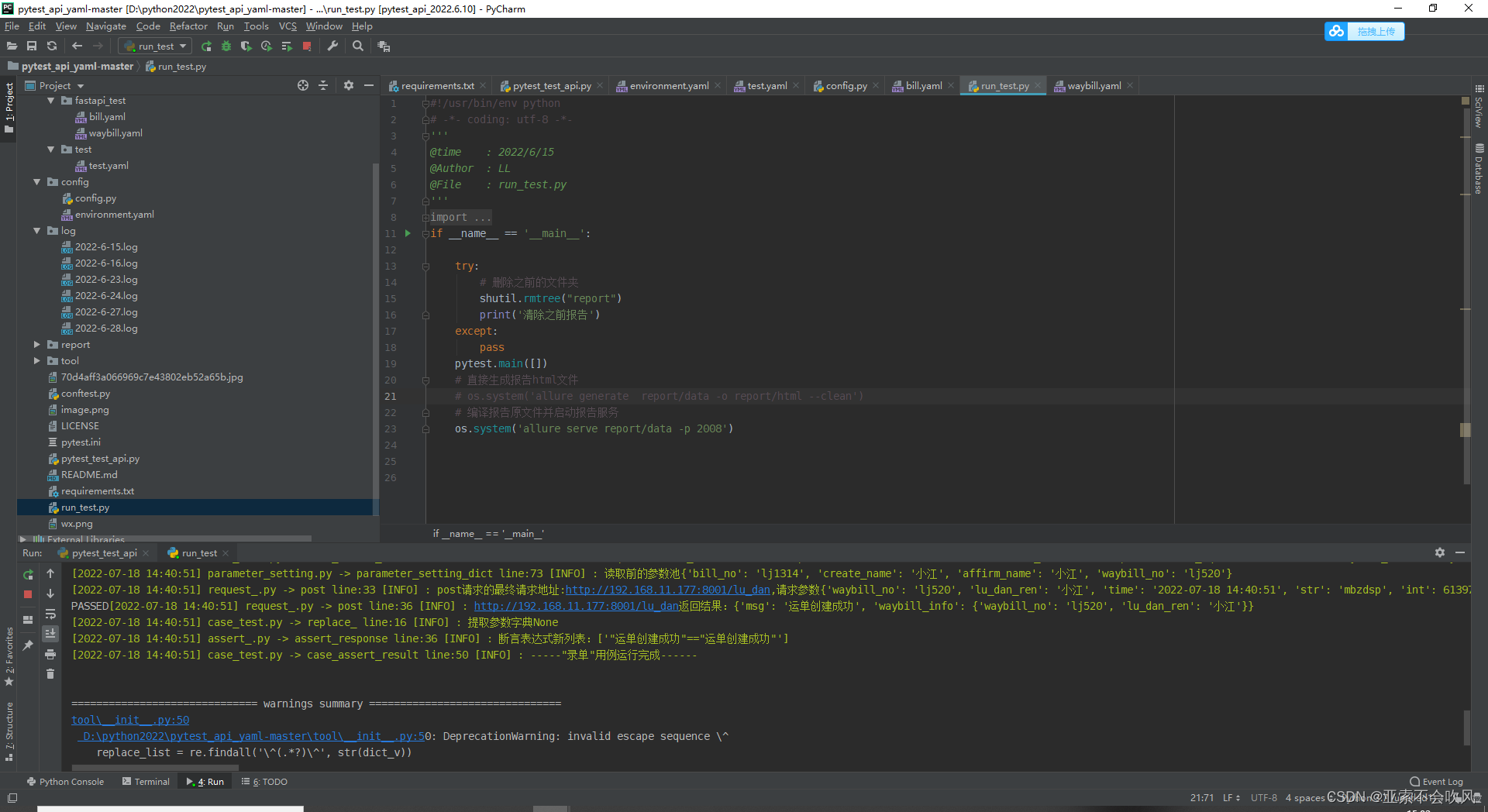
Task: Open Project panel gear options
Action: pyautogui.click(x=349, y=86)
